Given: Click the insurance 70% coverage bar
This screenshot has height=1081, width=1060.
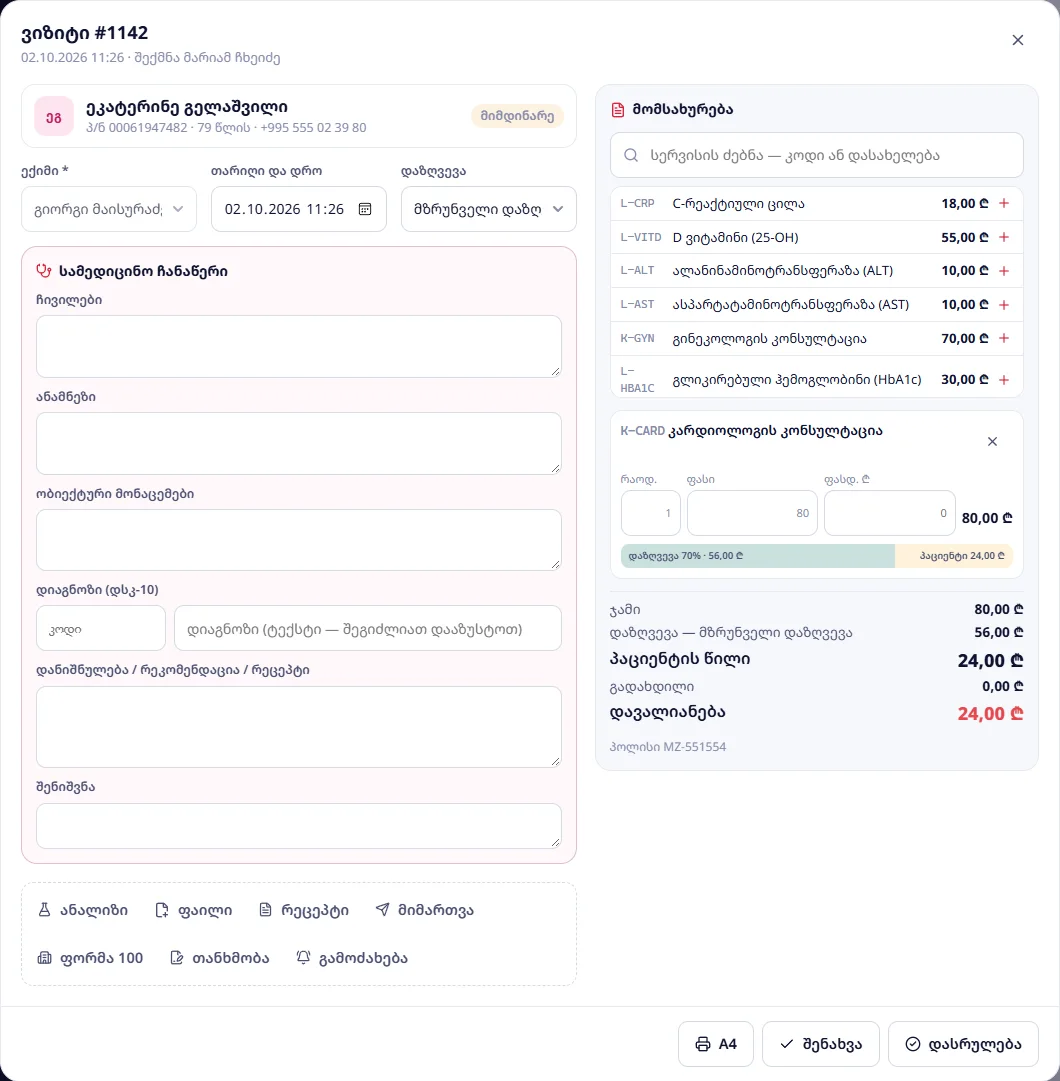Looking at the screenshot, I should click(x=758, y=556).
